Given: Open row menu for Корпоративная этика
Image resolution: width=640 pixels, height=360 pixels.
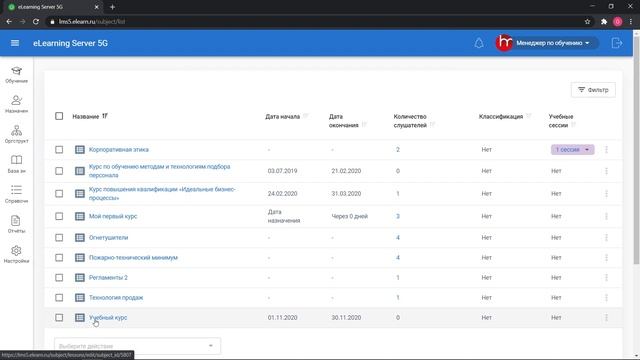Looking at the screenshot, I should coord(606,150).
